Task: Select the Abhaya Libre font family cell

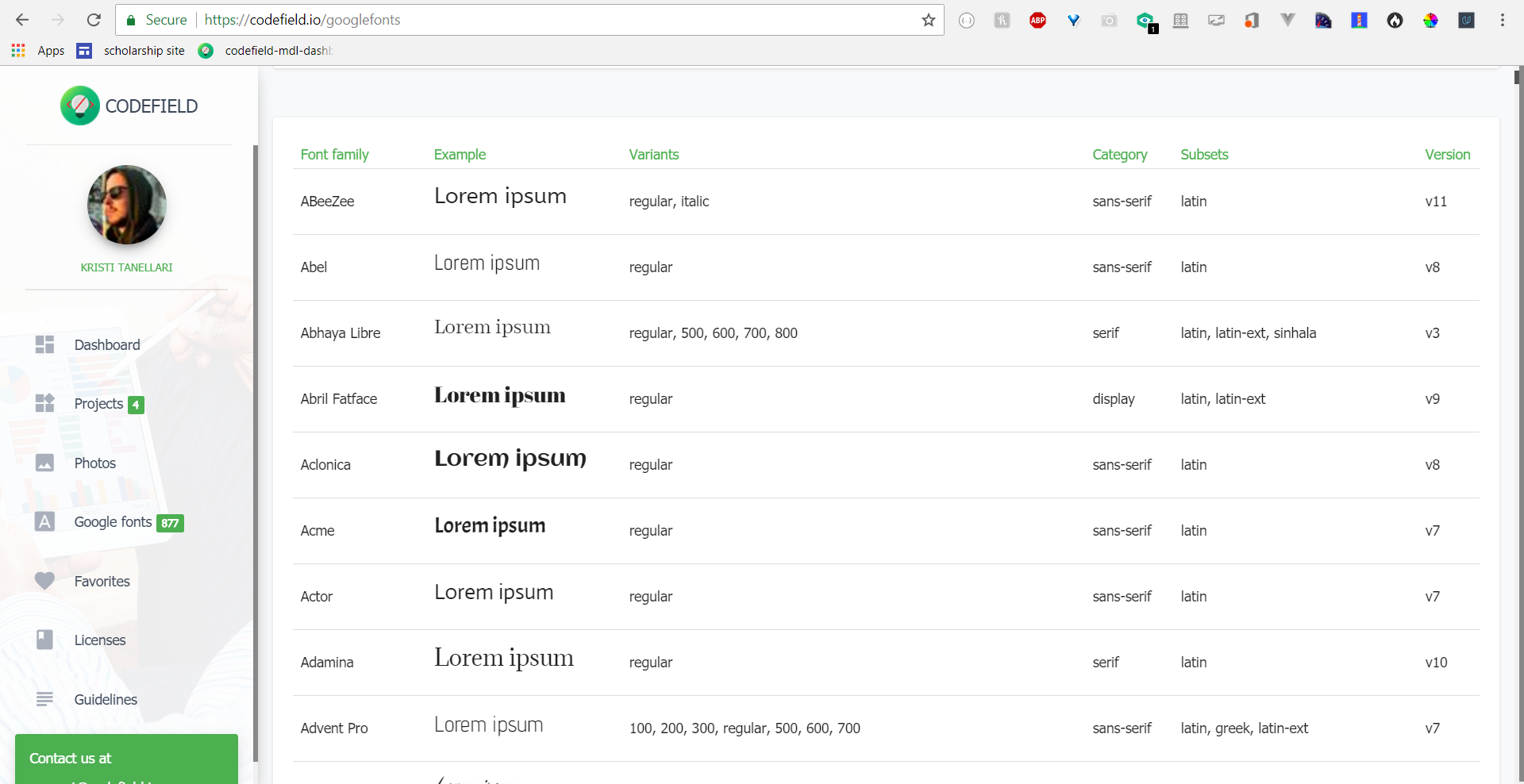Action: [x=340, y=333]
